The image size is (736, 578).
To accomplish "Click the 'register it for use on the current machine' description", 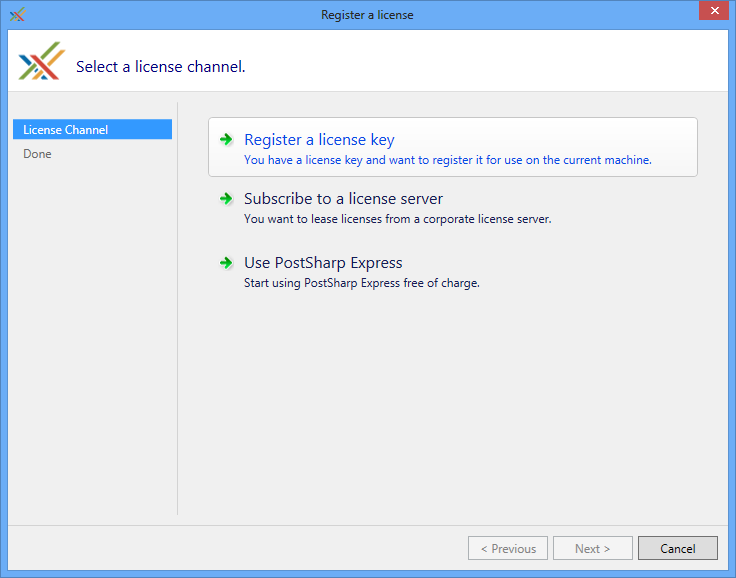I will pyautogui.click(x=447, y=160).
